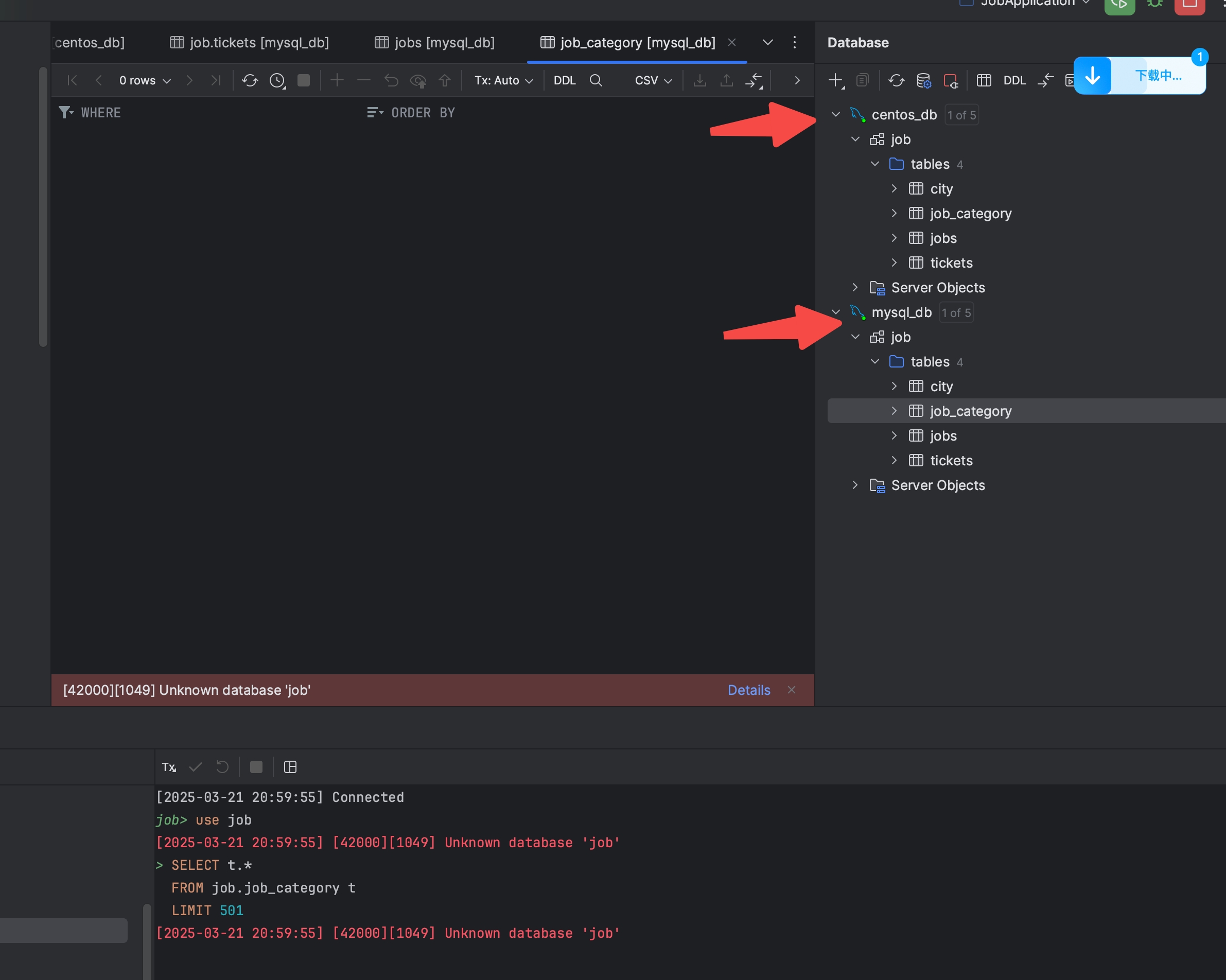Open the editor tabs options menu
Viewport: 1226px width, 980px height.
point(794,42)
